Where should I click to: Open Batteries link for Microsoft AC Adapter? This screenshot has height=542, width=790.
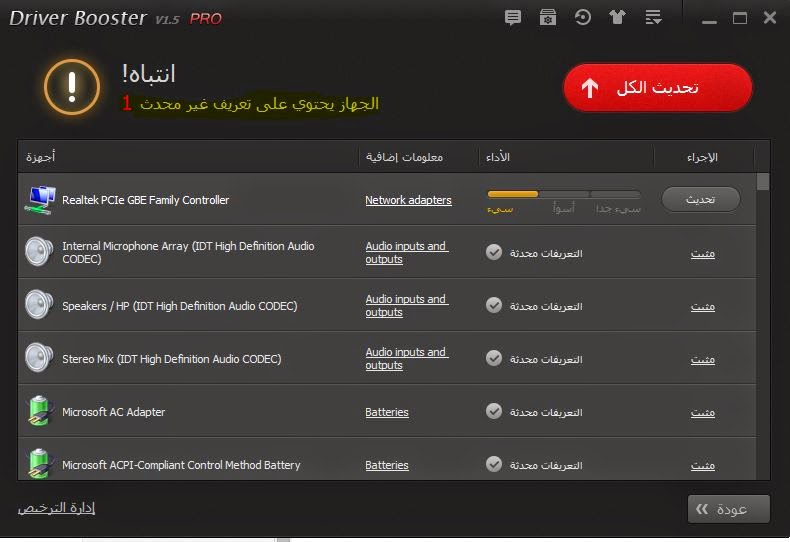click(387, 412)
